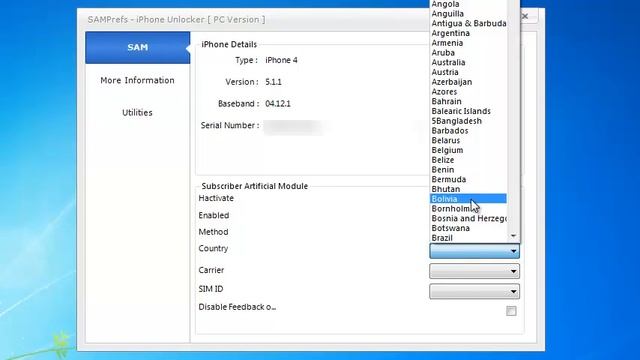Select Bermuda from the country list

pos(469,180)
